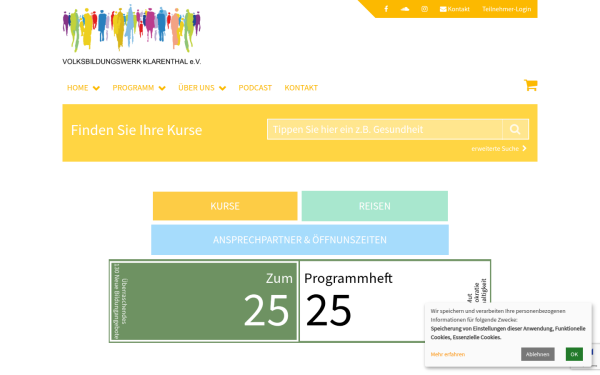Viewport: 600px width, 375px height.
Task: Go to PODCAST page
Action: [255, 88]
